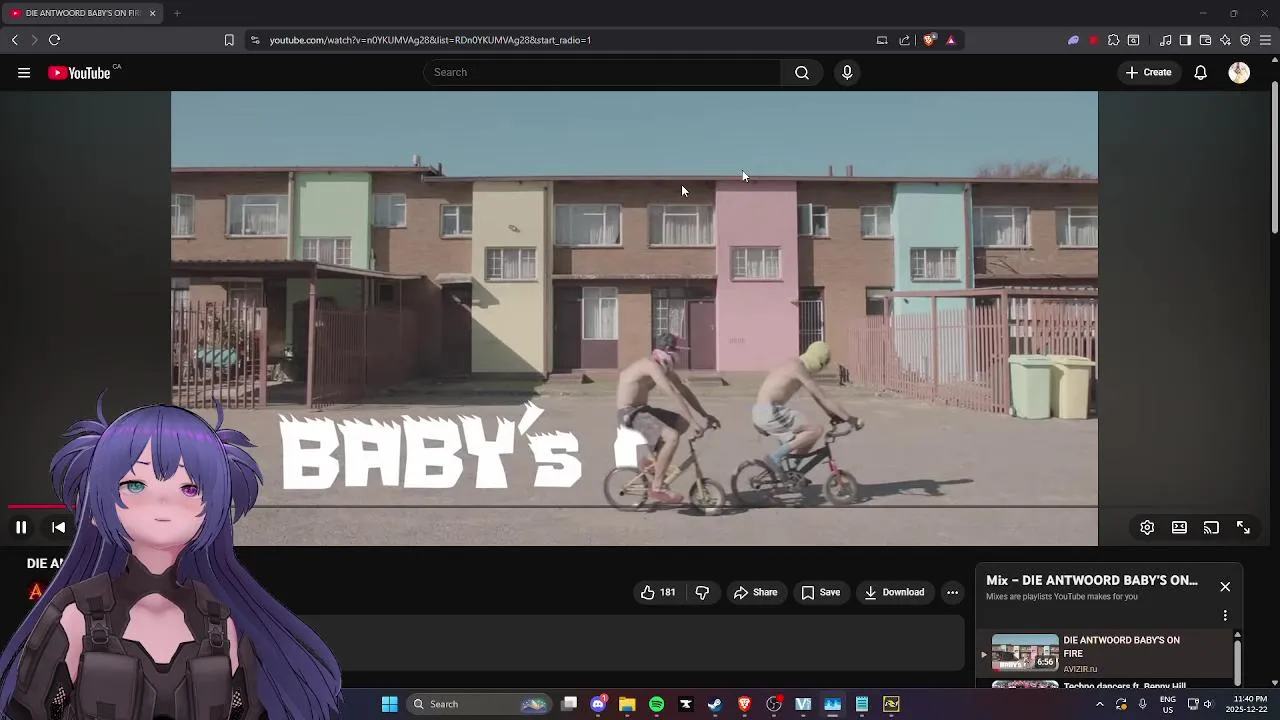The width and height of the screenshot is (1280, 720).
Task: Click the YouTube search input field
Action: coord(602,72)
